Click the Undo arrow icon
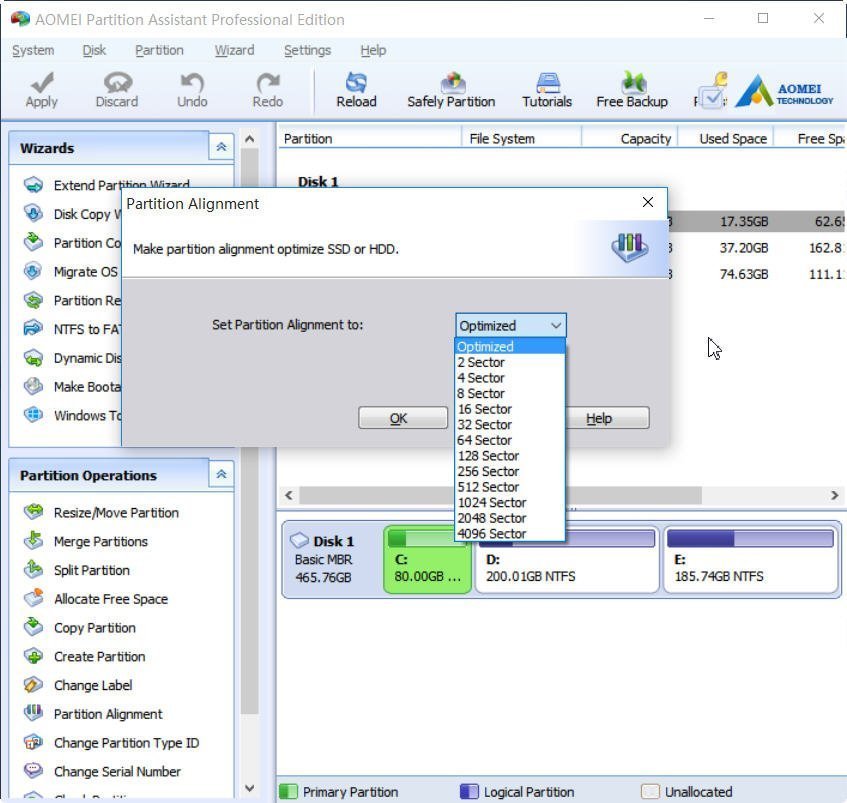This screenshot has height=803, width=847. click(192, 82)
